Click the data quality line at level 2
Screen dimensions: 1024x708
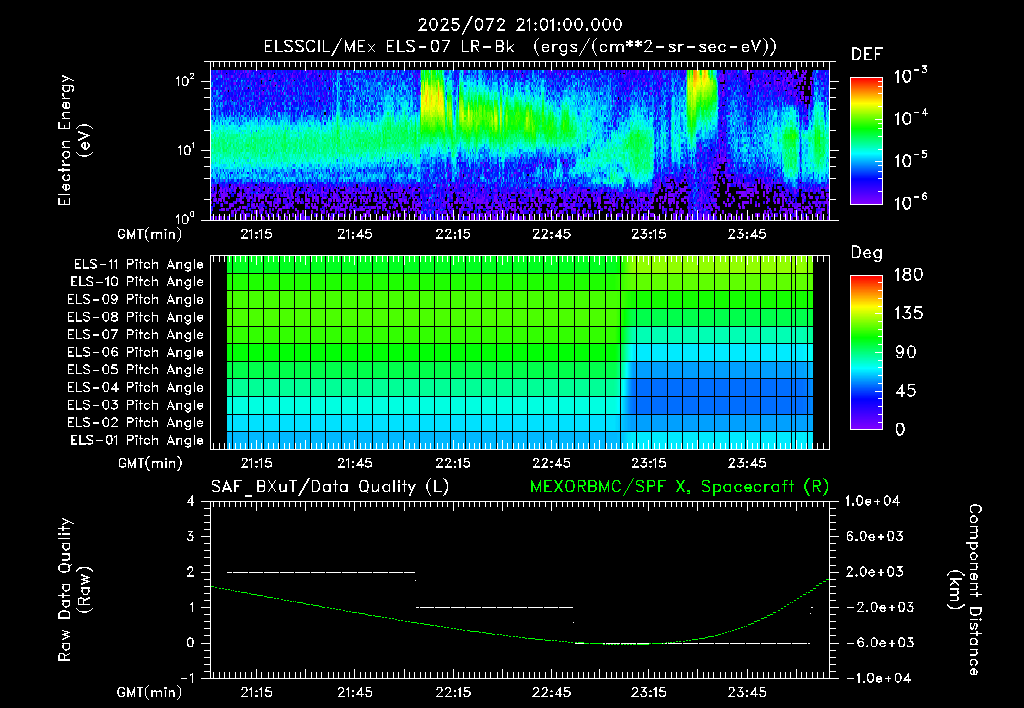pos(321,572)
